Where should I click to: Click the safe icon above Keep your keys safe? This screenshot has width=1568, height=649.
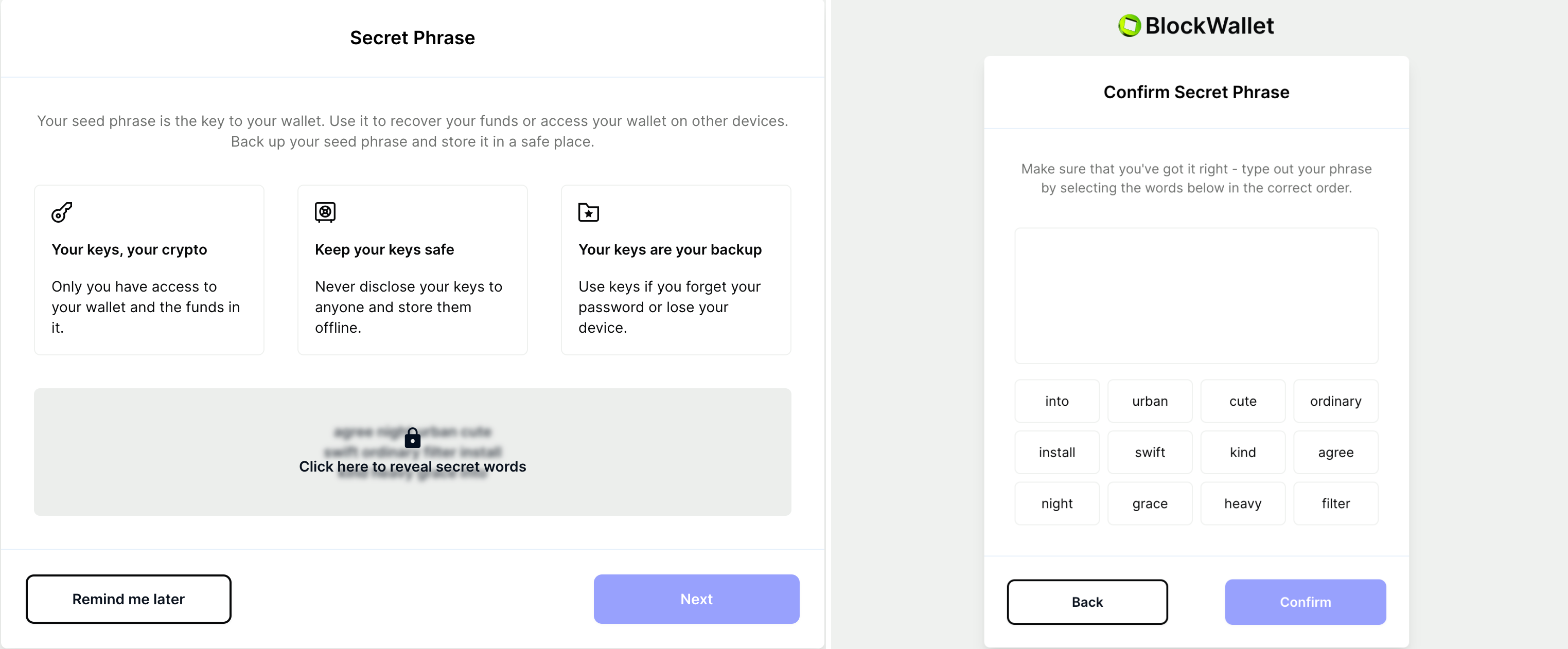coord(325,212)
